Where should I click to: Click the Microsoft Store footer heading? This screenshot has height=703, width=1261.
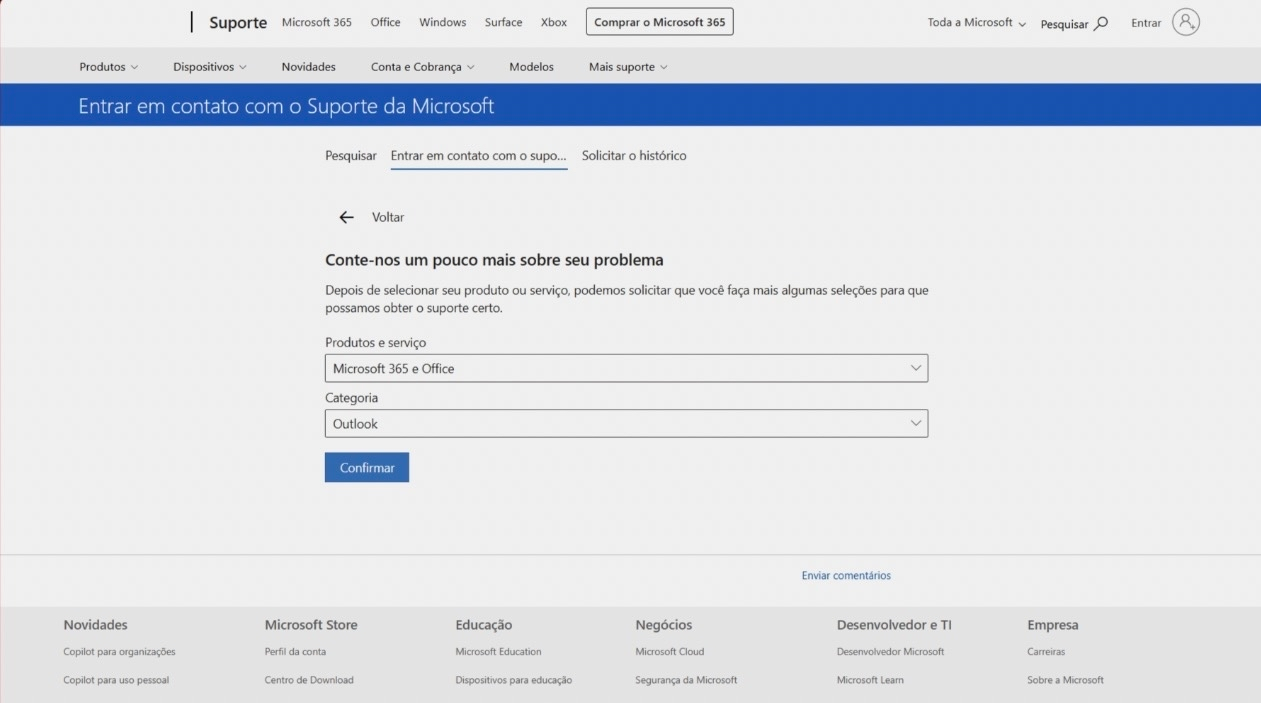tap(311, 625)
